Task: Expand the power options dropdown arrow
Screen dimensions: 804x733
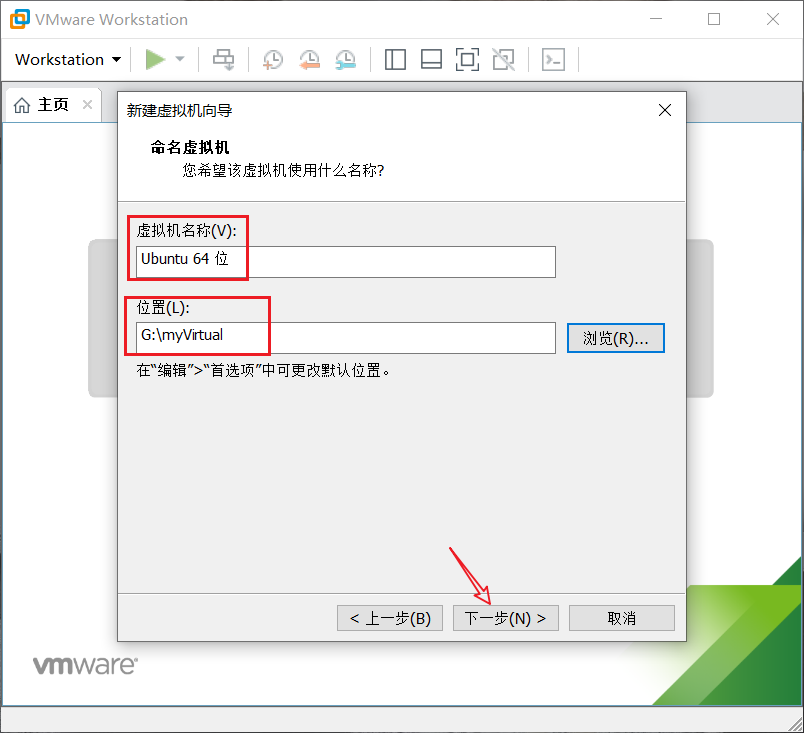Action: [x=180, y=59]
